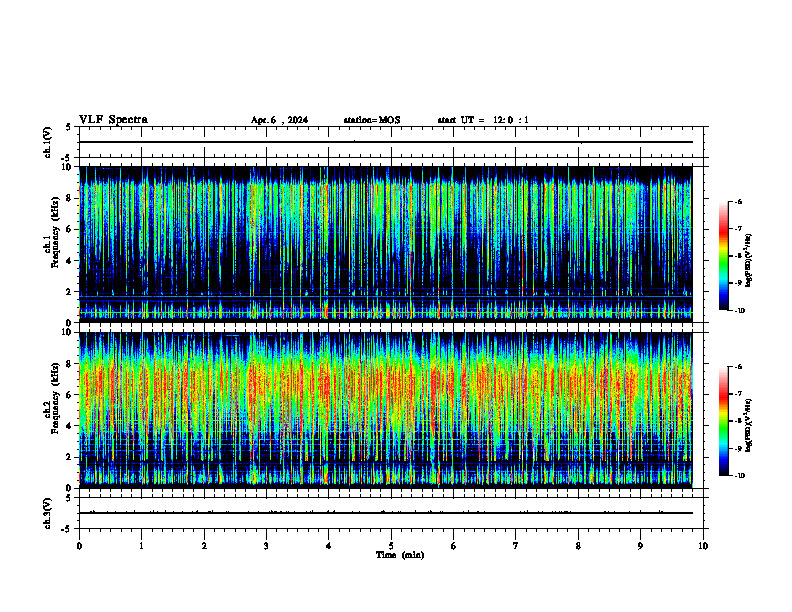Click ch.2 frequency tick label "2"
Screen dimensions: 792x612
tap(70, 457)
